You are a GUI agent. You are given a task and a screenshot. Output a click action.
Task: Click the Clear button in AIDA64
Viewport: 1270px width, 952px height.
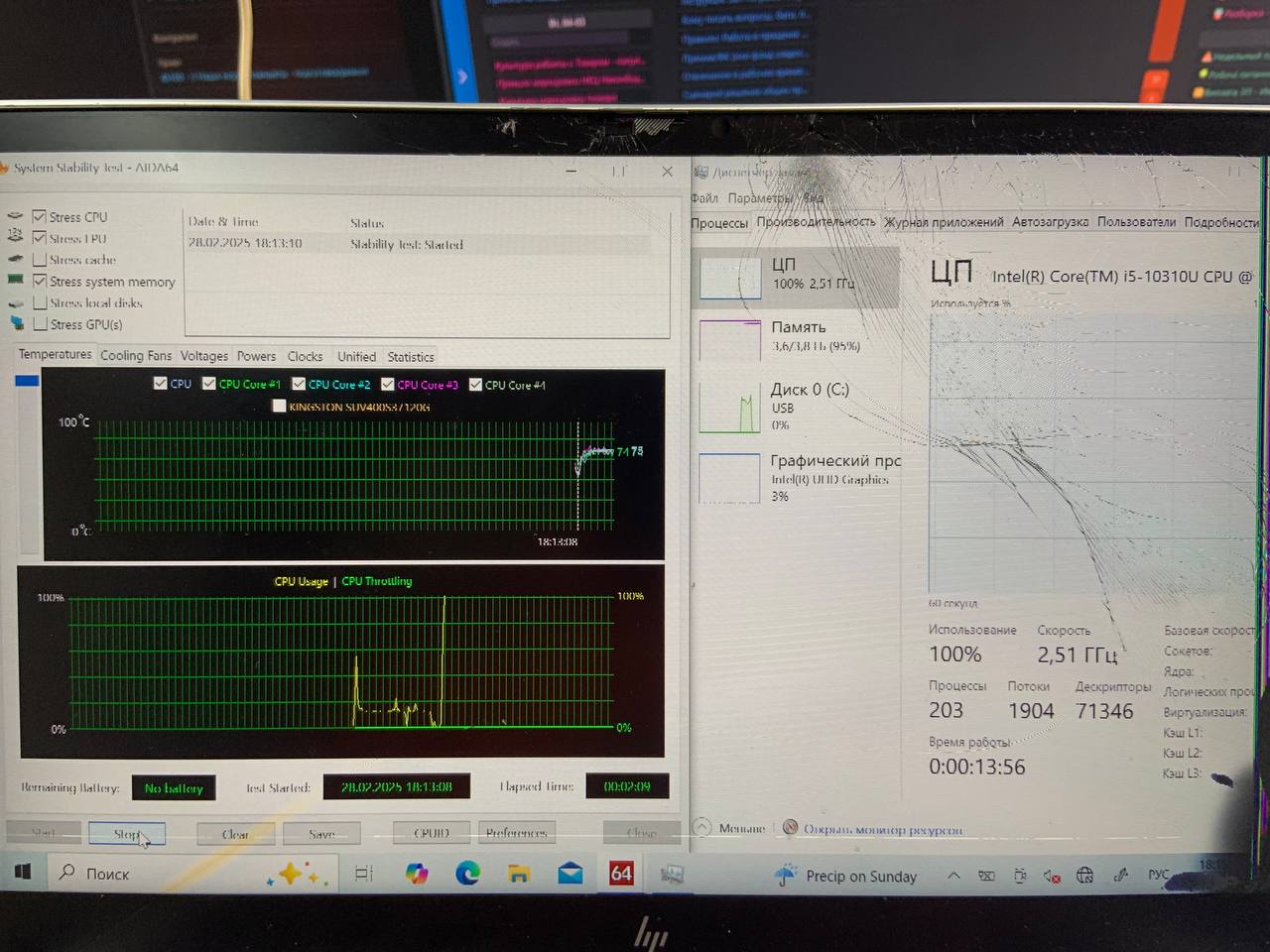[235, 834]
